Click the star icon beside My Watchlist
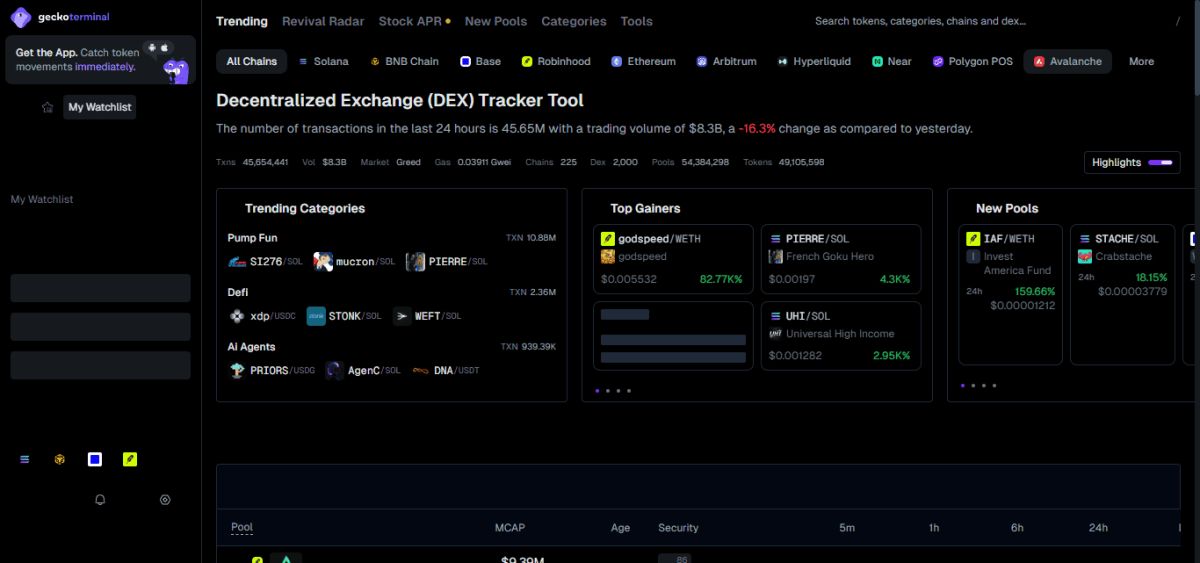Viewport: 1200px width, 563px height. pyautogui.click(x=47, y=107)
